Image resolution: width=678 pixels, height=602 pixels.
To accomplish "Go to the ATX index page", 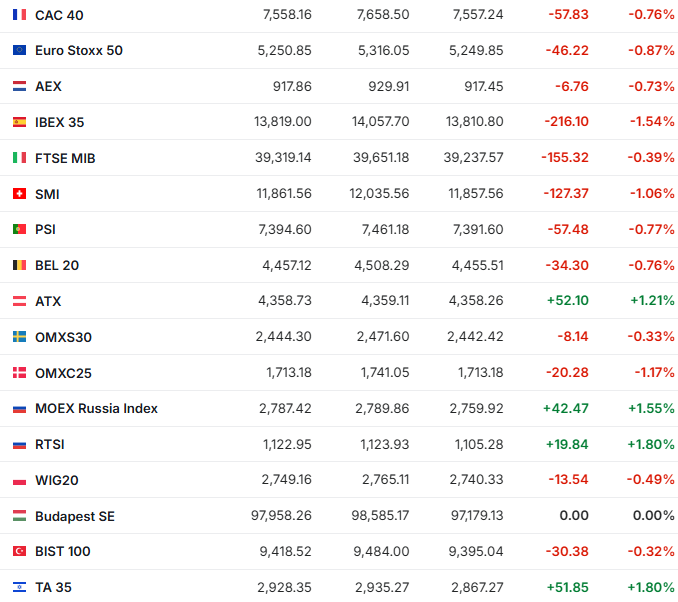I will coord(48,301).
